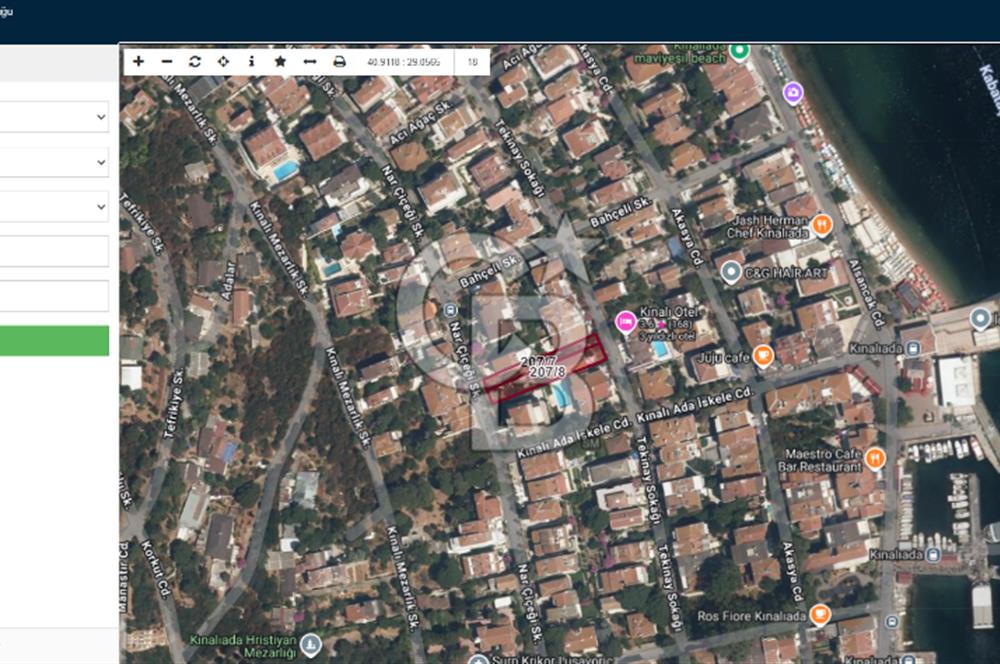Click the Juju cafe orange pin
The width and height of the screenshot is (1000, 664).
tap(763, 356)
